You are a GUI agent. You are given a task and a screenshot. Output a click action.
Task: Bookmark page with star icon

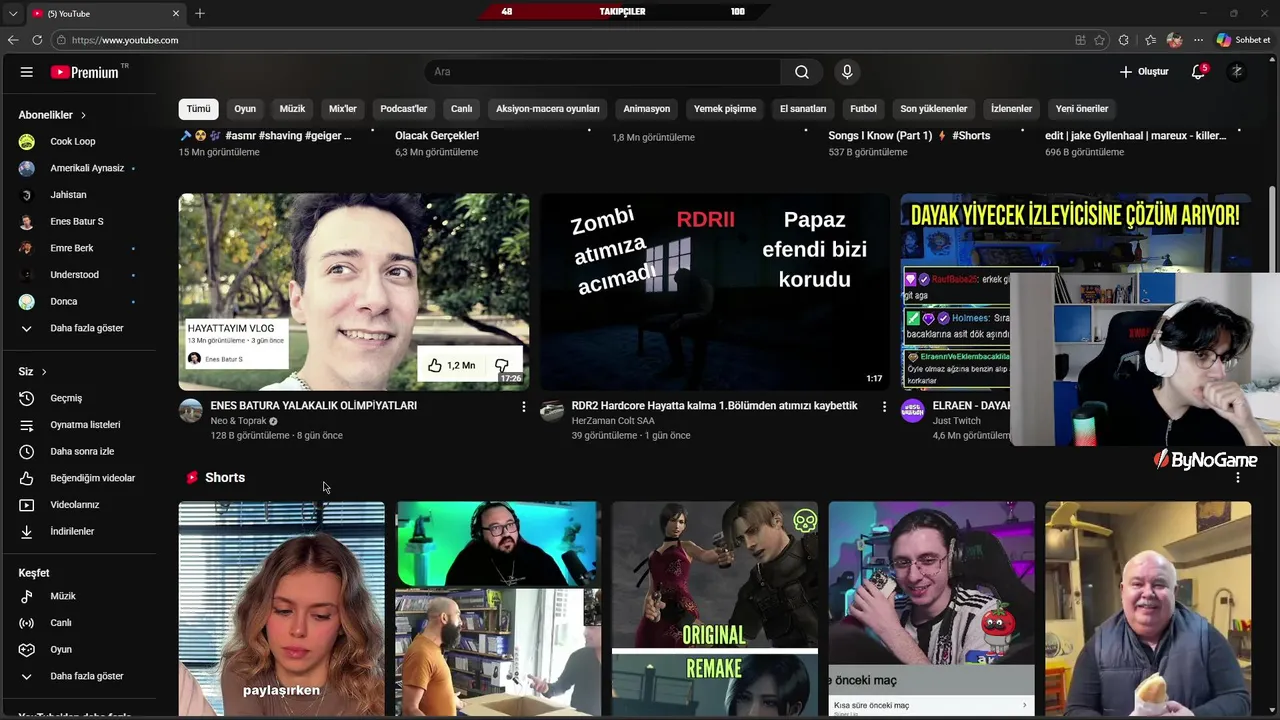click(x=1100, y=40)
